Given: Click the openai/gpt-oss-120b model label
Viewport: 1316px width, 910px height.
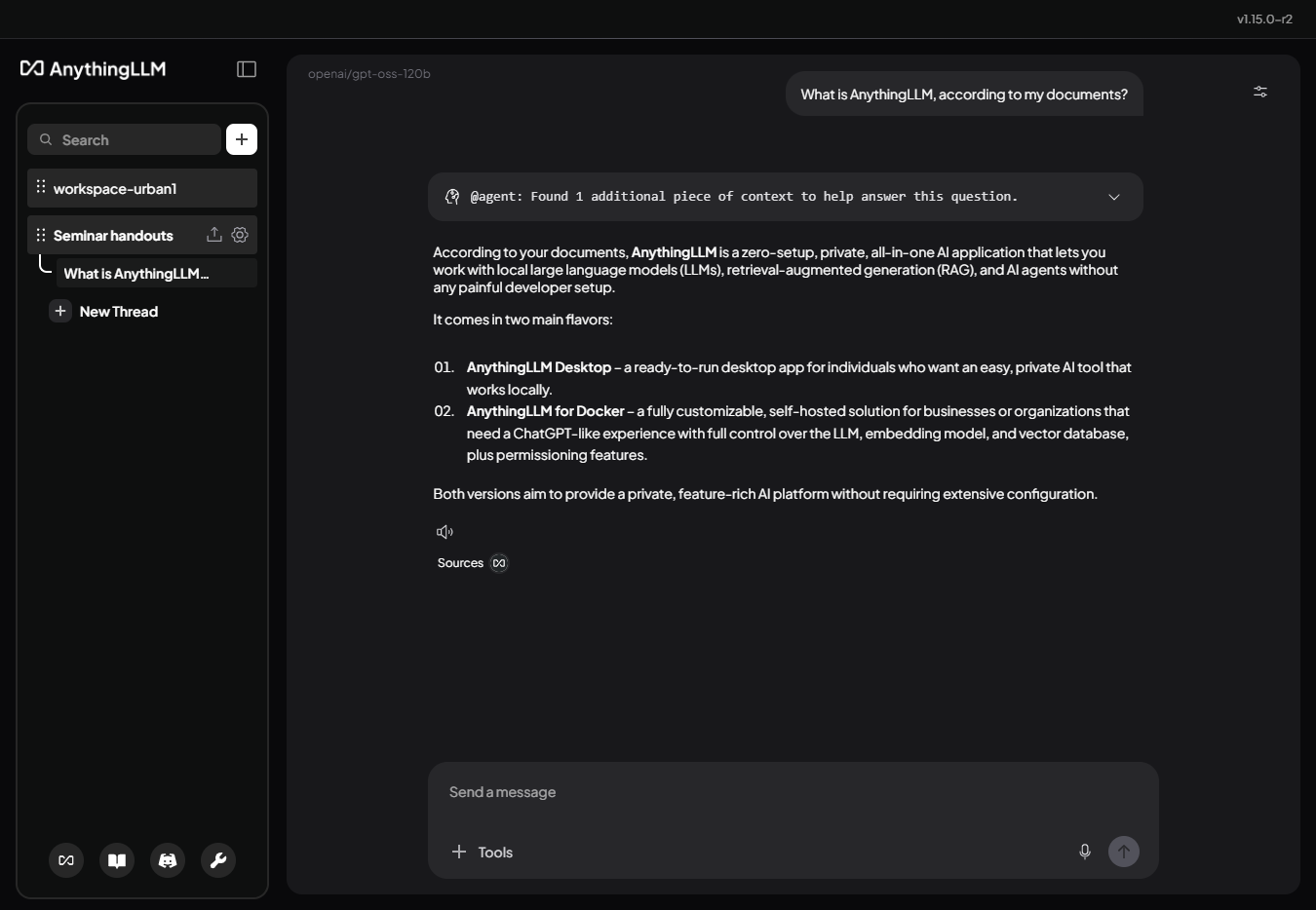Looking at the screenshot, I should 368,74.
